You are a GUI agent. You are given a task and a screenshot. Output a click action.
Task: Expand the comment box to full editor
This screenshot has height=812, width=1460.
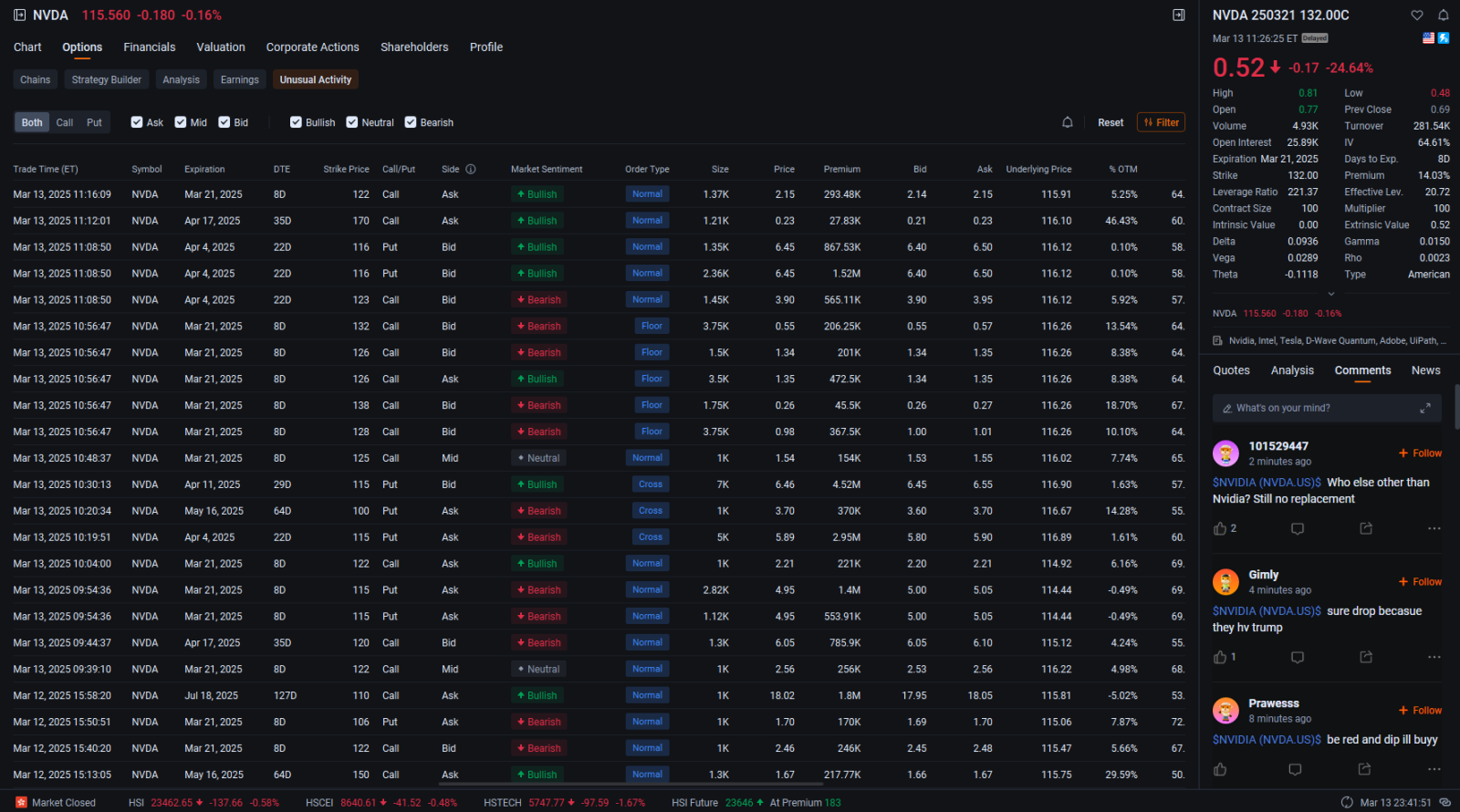pos(1425,408)
